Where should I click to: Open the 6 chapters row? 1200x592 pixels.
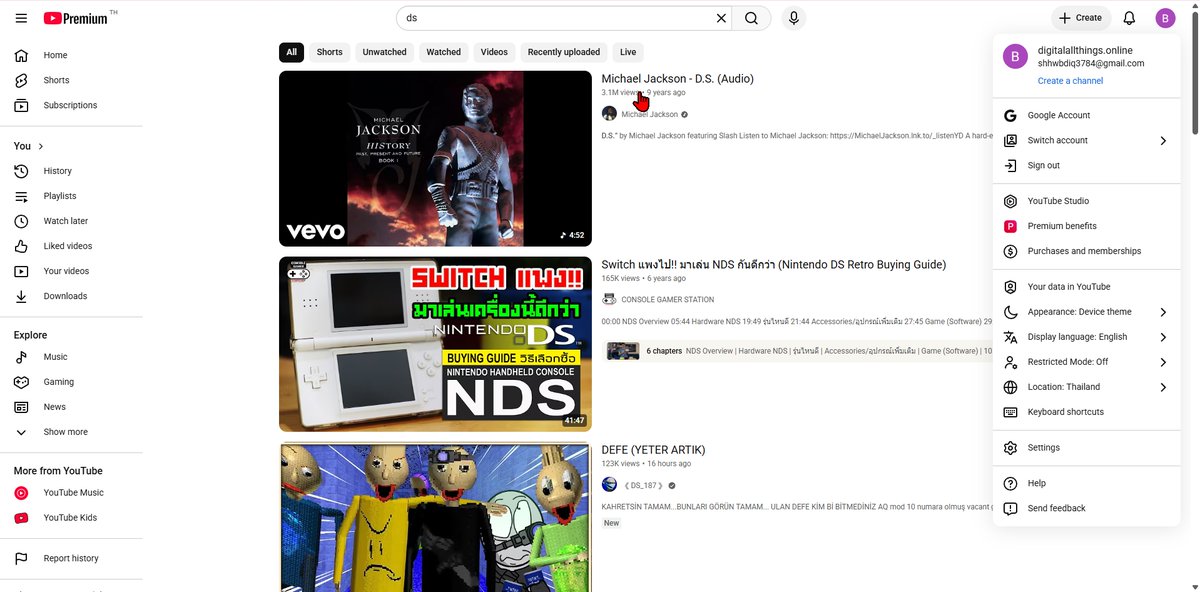click(x=797, y=351)
